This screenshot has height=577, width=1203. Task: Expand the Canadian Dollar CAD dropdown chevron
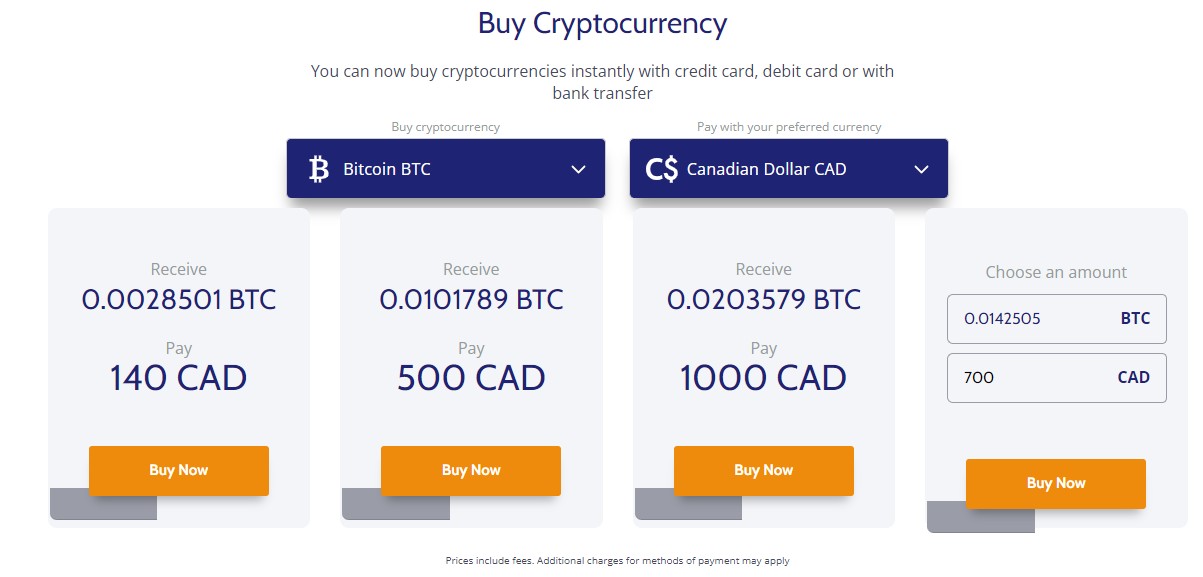pos(921,169)
